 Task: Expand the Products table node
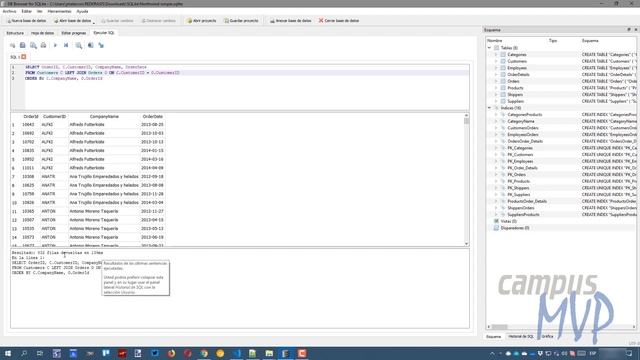tap(496, 88)
